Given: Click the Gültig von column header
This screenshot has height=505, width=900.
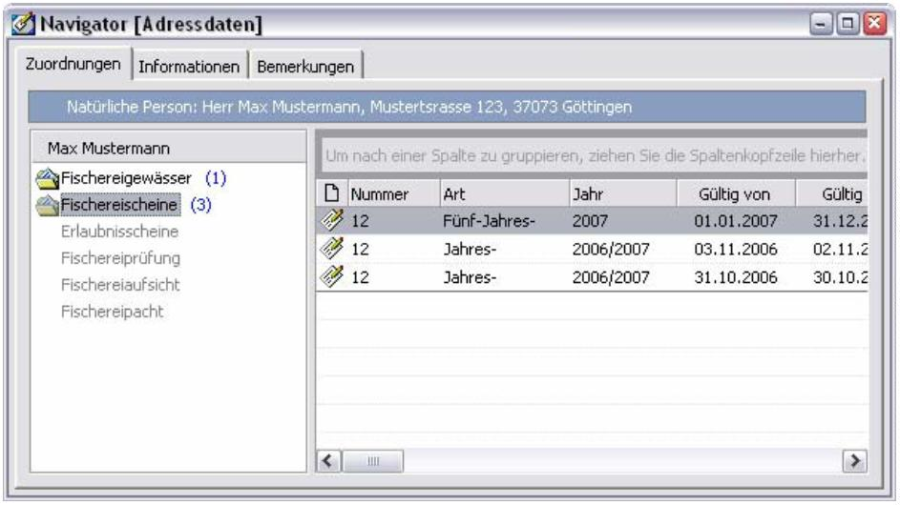Looking at the screenshot, I should (728, 192).
